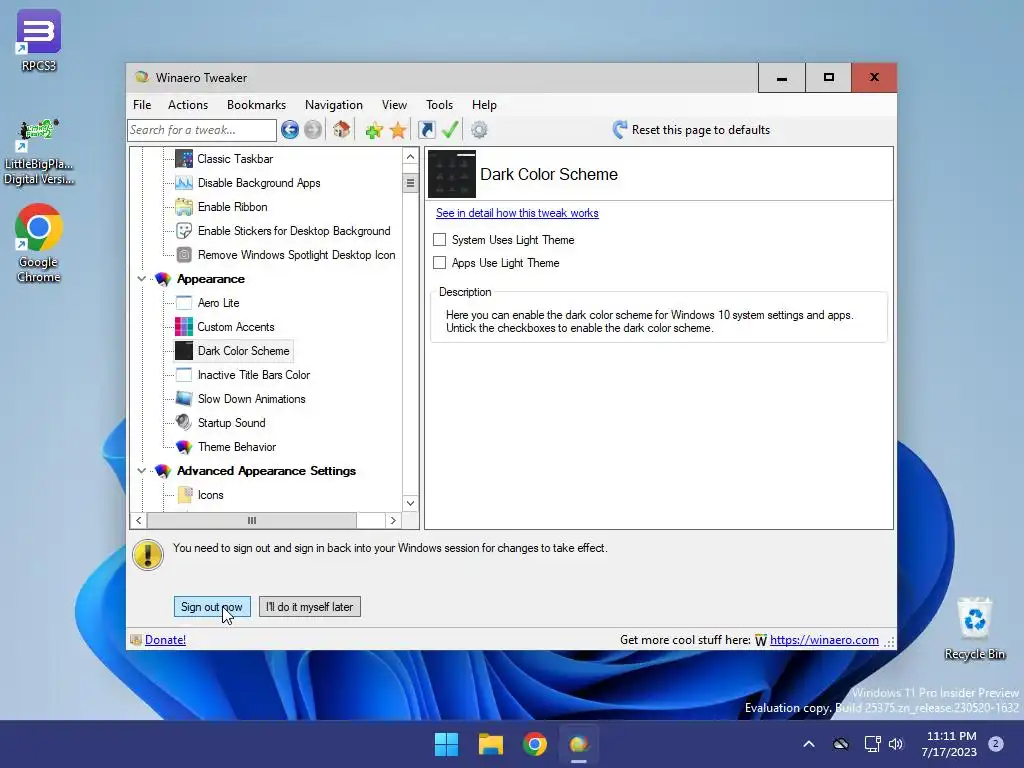1024x768 pixels.
Task: Open the File menu
Action: pyautogui.click(x=142, y=104)
